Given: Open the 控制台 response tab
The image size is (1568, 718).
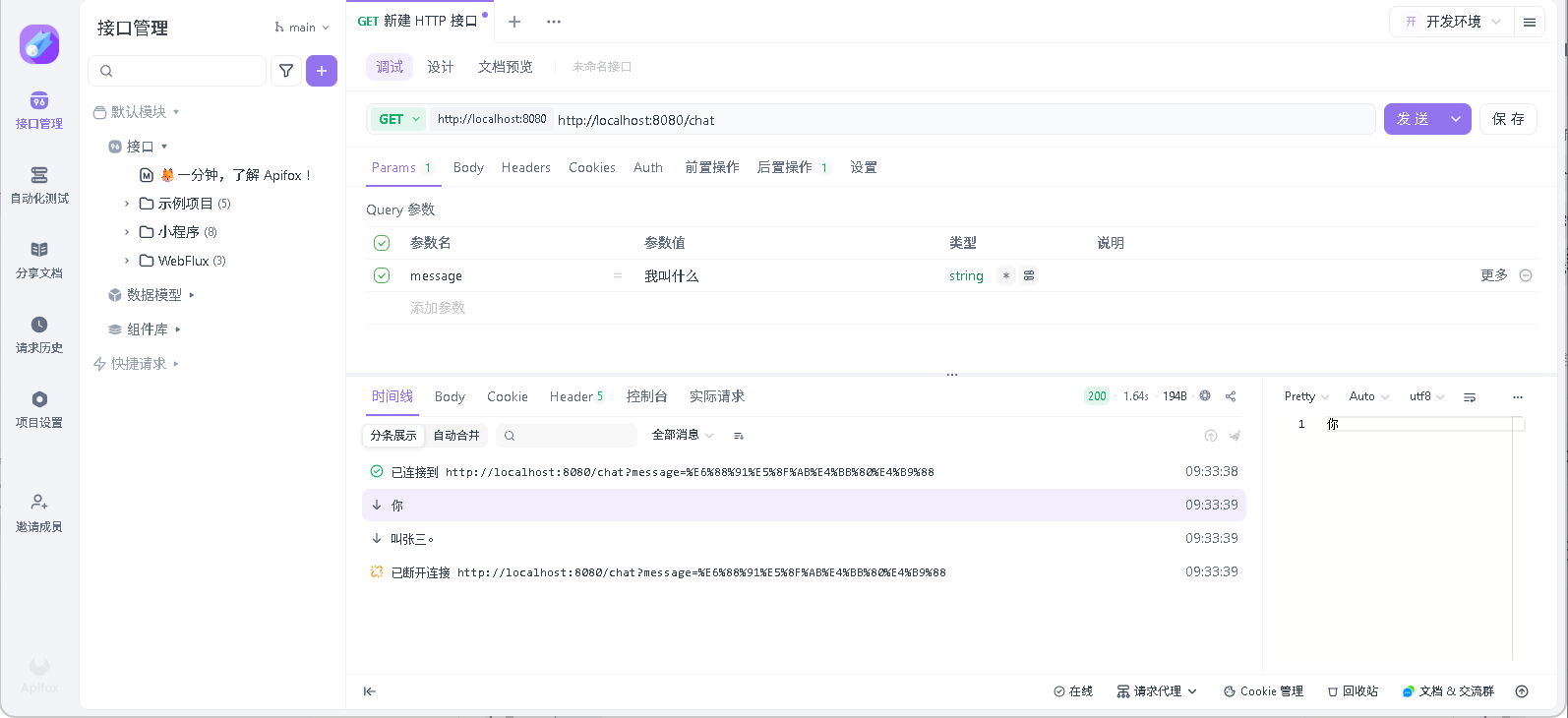Looking at the screenshot, I should tap(647, 397).
